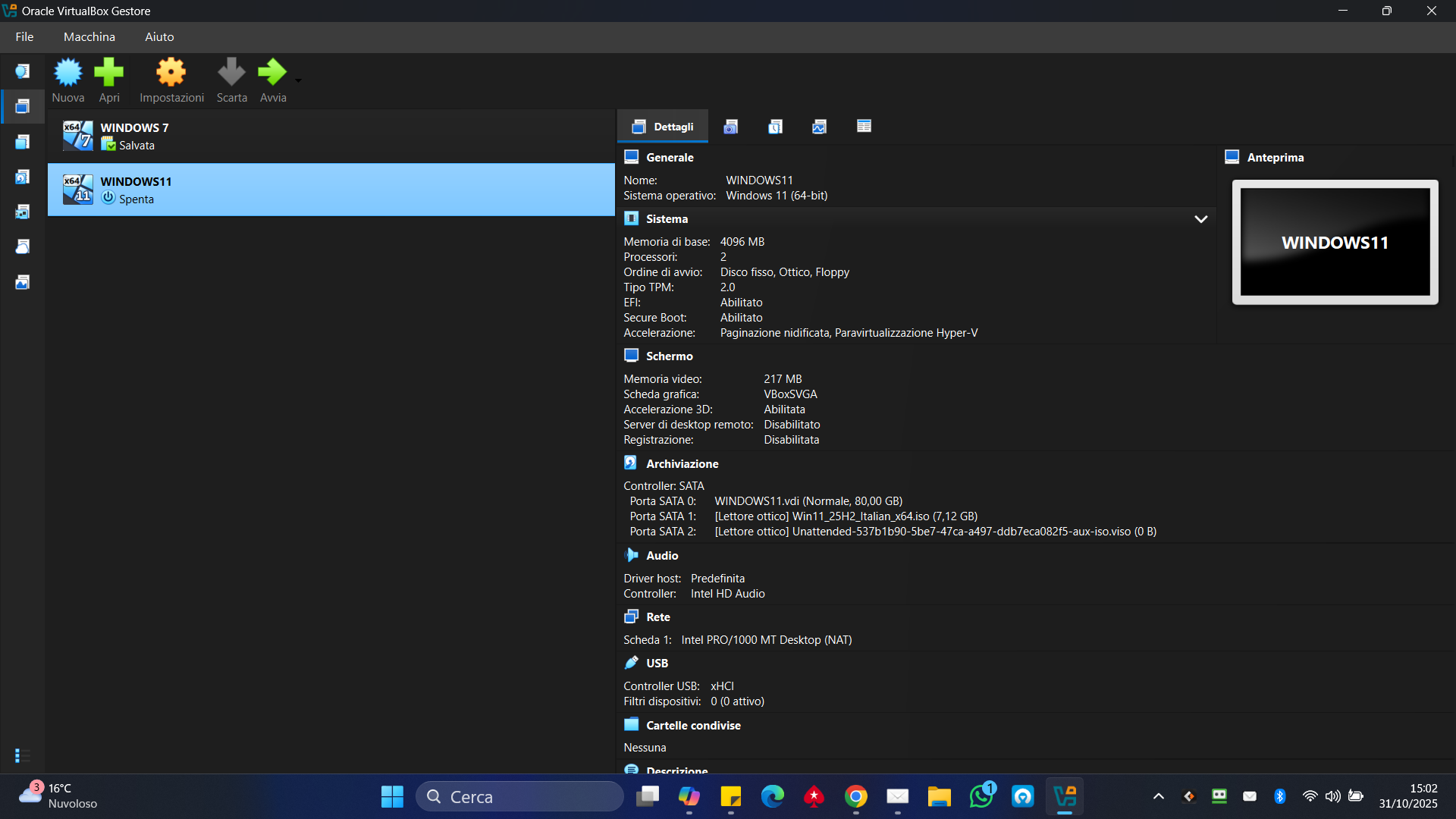
Task: Click the Windows 11 (64-bit) OS value
Action: (x=777, y=196)
